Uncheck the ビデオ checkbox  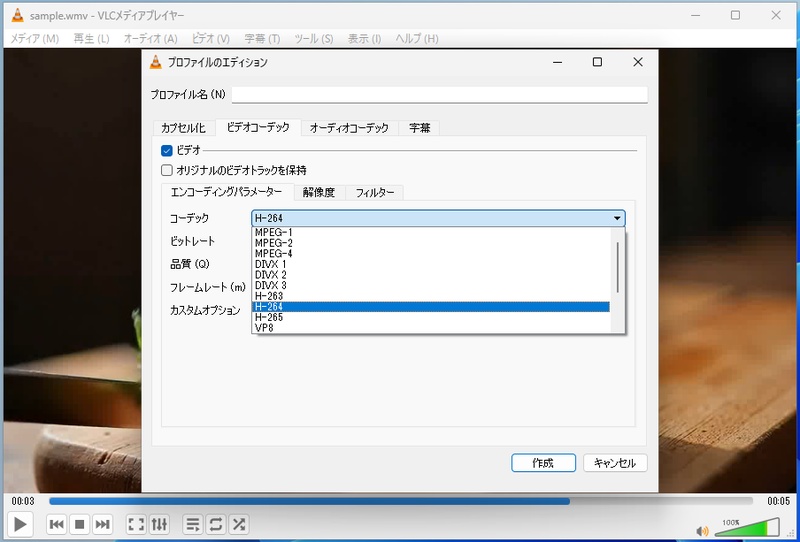coord(167,151)
